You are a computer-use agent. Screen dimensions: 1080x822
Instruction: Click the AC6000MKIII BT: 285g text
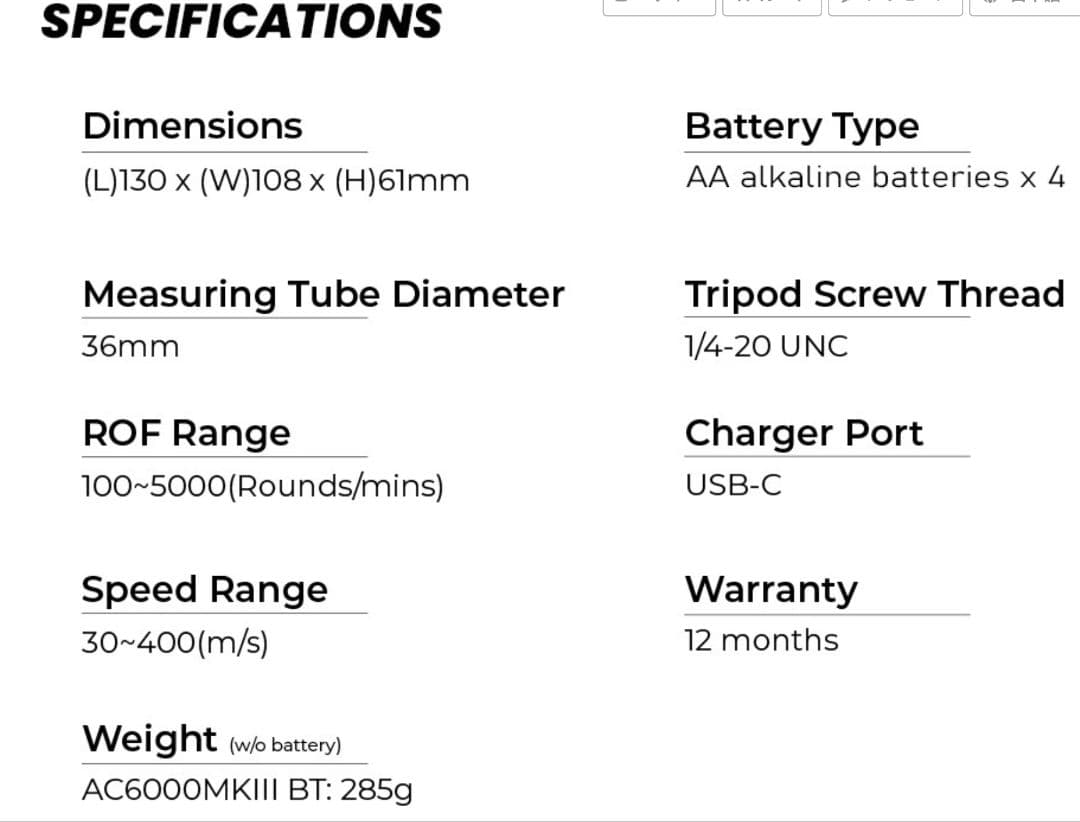pos(246,790)
